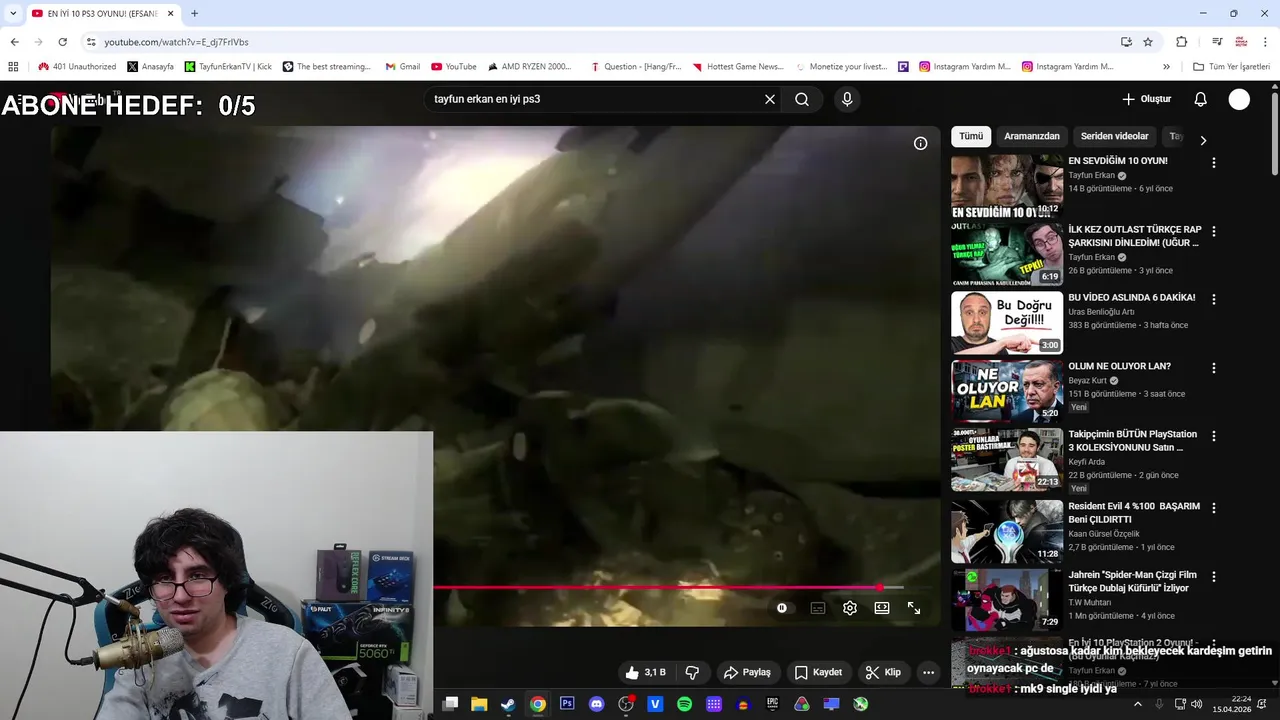
Task: Open options for Resident Evil 4 %100 video
Action: click(x=1214, y=508)
